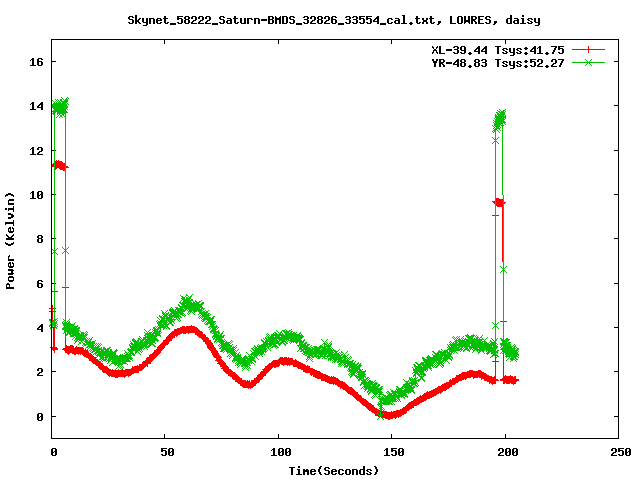Click the y-axis tick label 4

pyautogui.click(x=40, y=328)
